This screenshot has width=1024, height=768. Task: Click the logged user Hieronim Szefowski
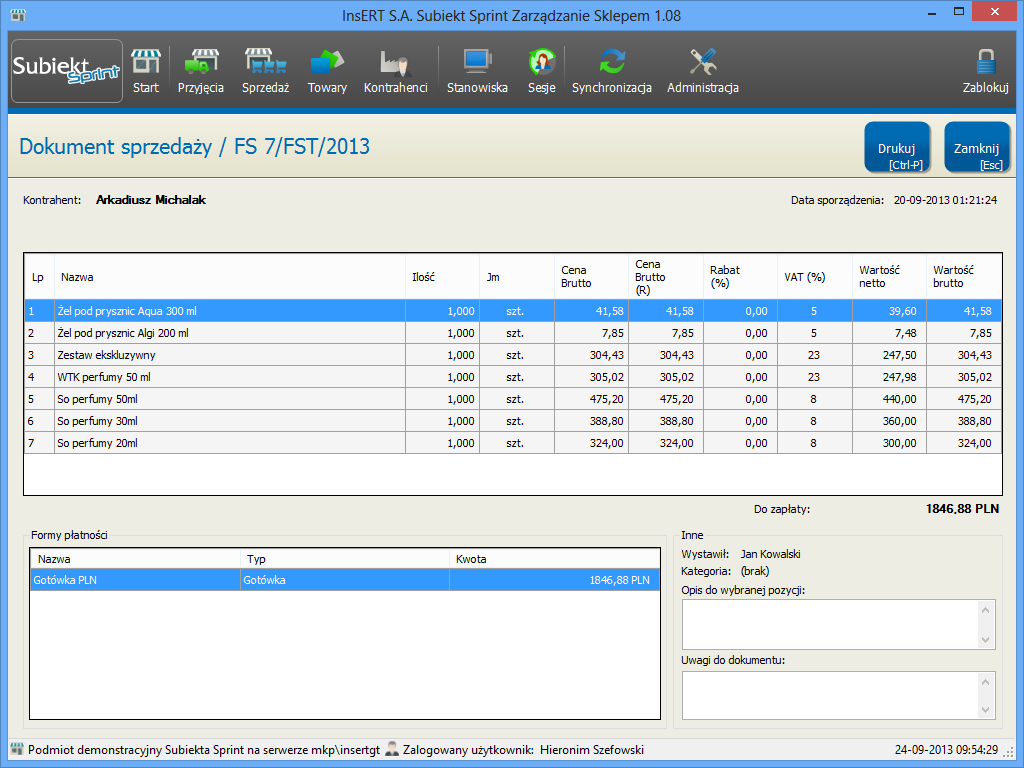point(592,750)
